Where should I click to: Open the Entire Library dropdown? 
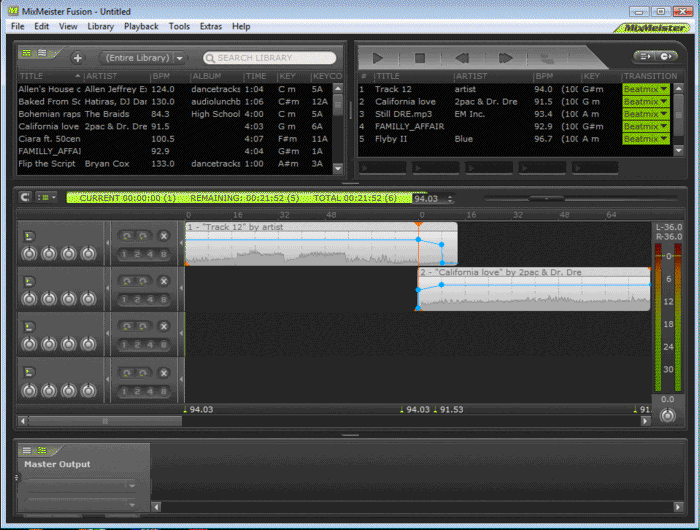pos(144,58)
